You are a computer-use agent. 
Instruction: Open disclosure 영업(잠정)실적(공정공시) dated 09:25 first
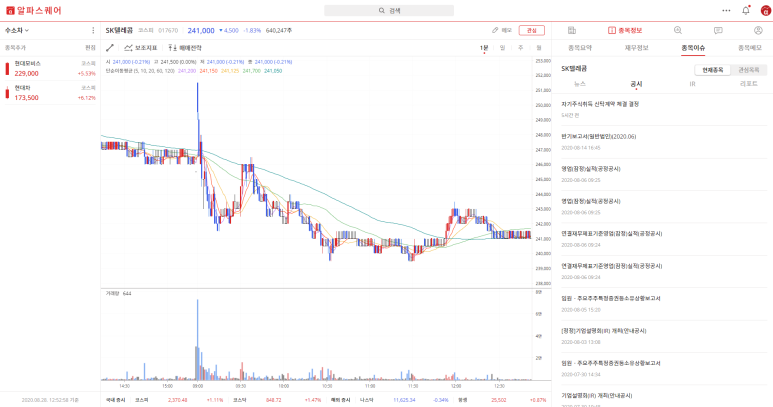point(591,169)
